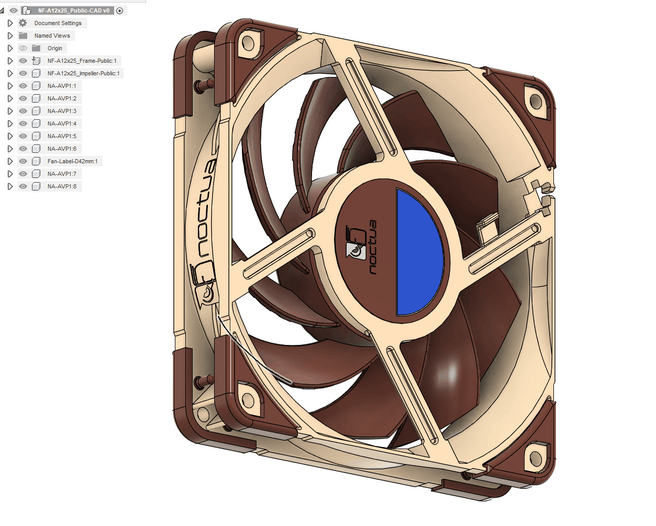Image resolution: width=656 pixels, height=526 pixels.
Task: Select the 'NA-AVP1:4' label
Action: 62,123
